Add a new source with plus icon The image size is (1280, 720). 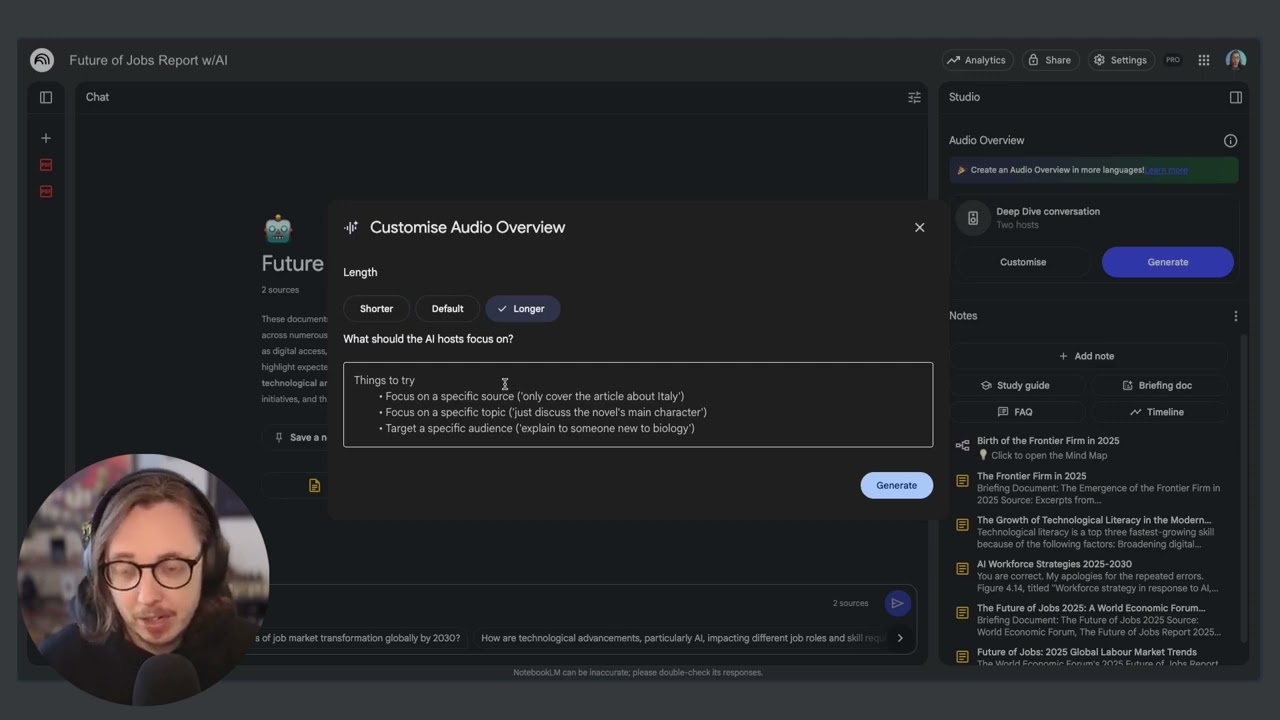point(45,138)
